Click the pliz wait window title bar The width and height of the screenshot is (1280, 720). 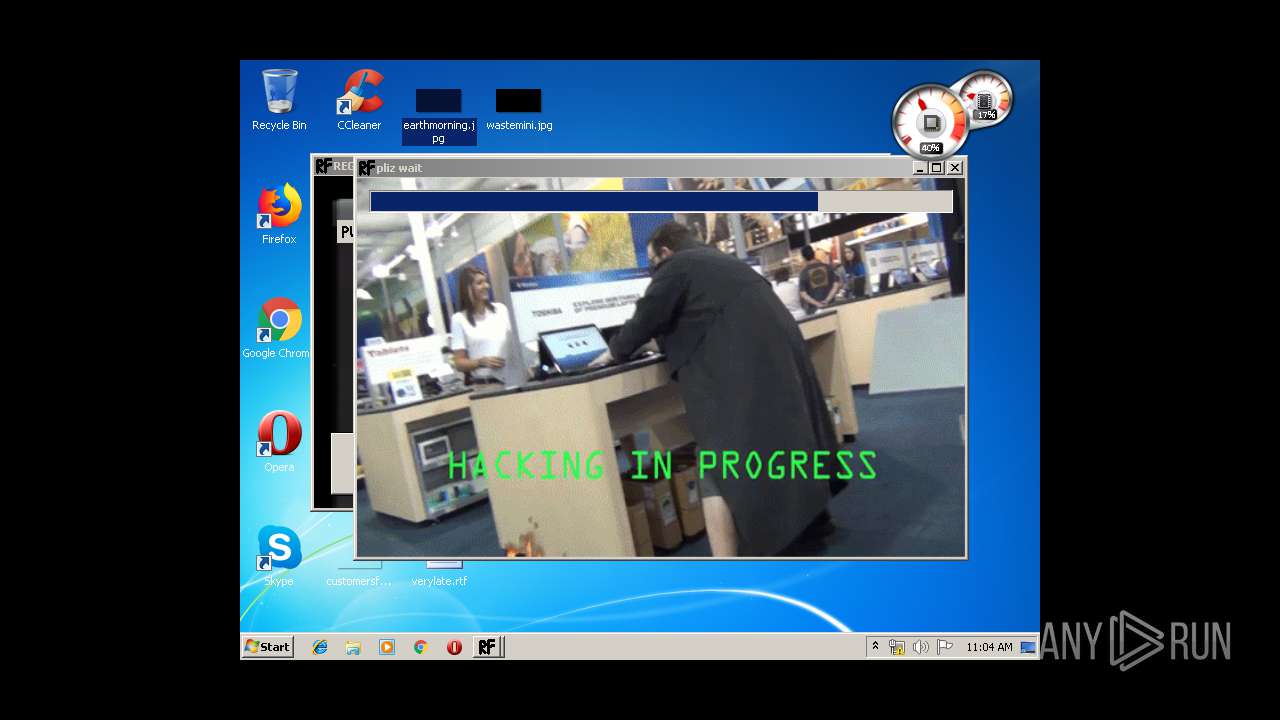tap(661, 168)
